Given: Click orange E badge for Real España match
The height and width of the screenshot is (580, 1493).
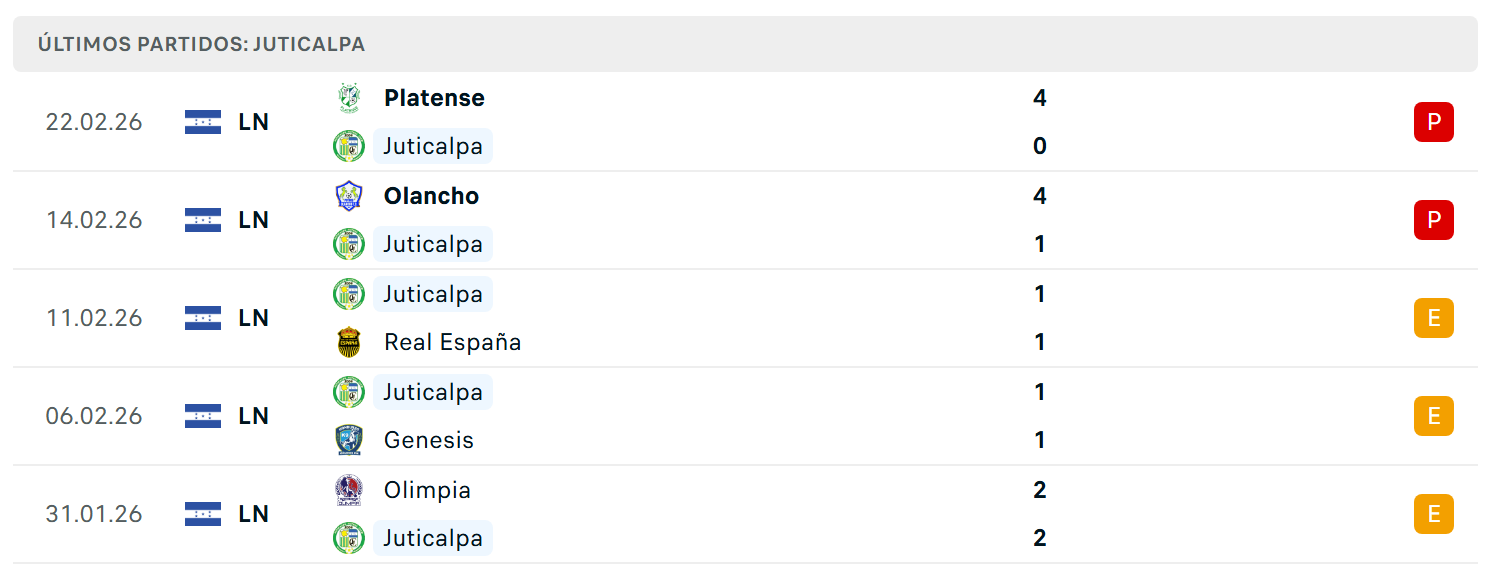Looking at the screenshot, I should [1433, 318].
